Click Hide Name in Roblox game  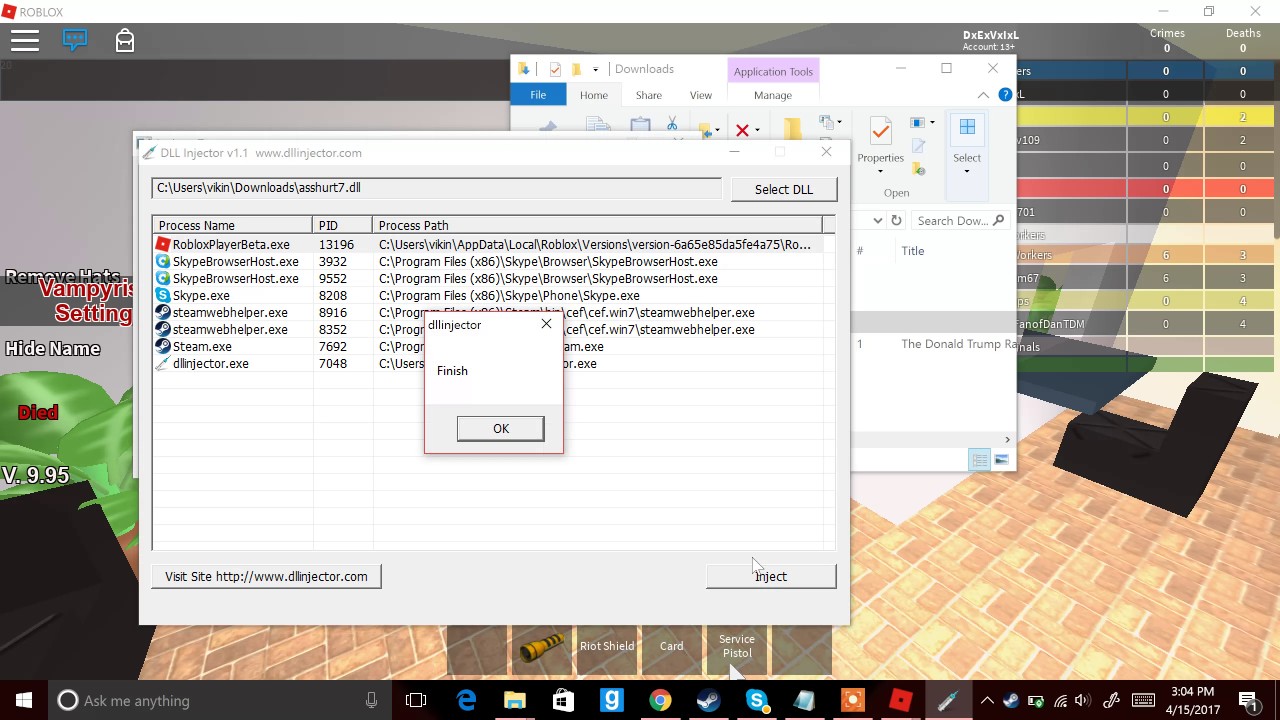52,349
